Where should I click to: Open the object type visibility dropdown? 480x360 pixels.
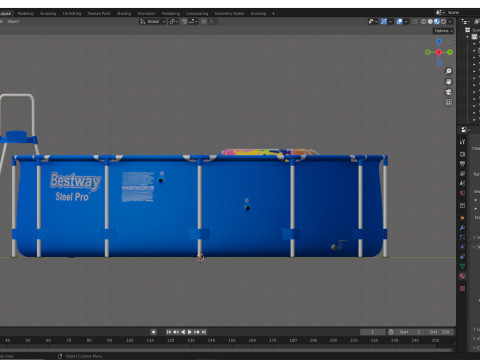[373, 21]
